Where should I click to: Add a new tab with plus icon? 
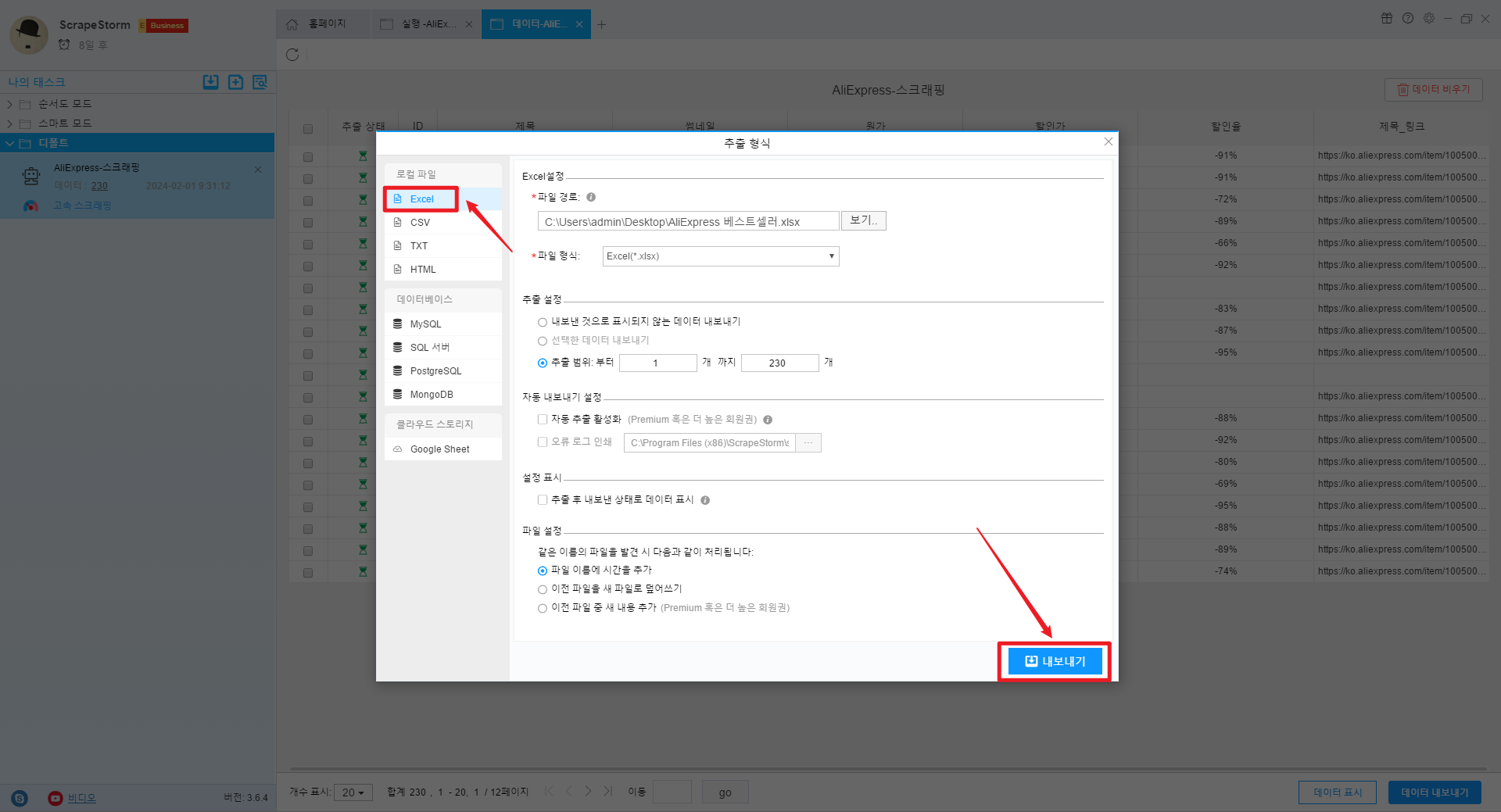click(601, 24)
